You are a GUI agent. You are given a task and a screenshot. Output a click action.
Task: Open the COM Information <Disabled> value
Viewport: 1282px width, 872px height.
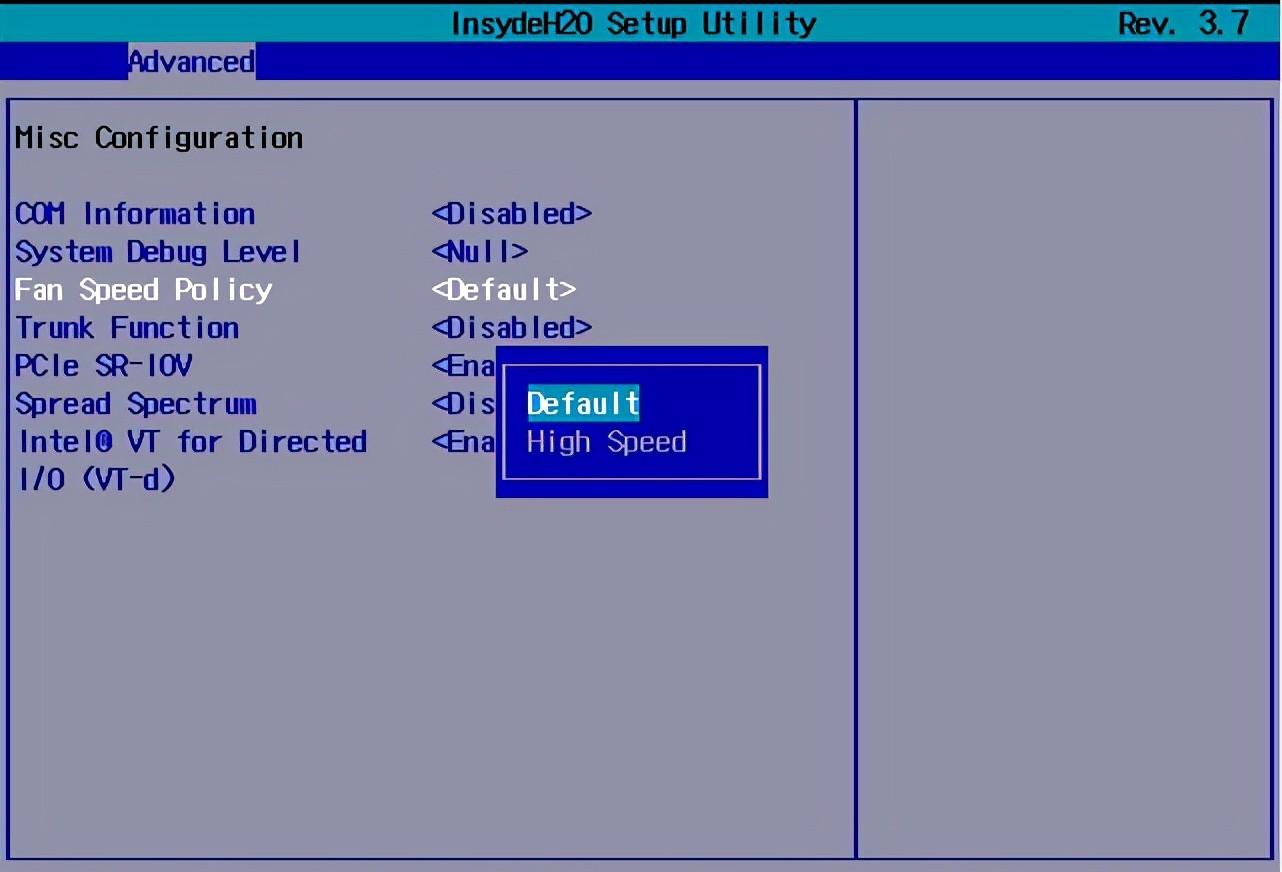[x=512, y=214]
